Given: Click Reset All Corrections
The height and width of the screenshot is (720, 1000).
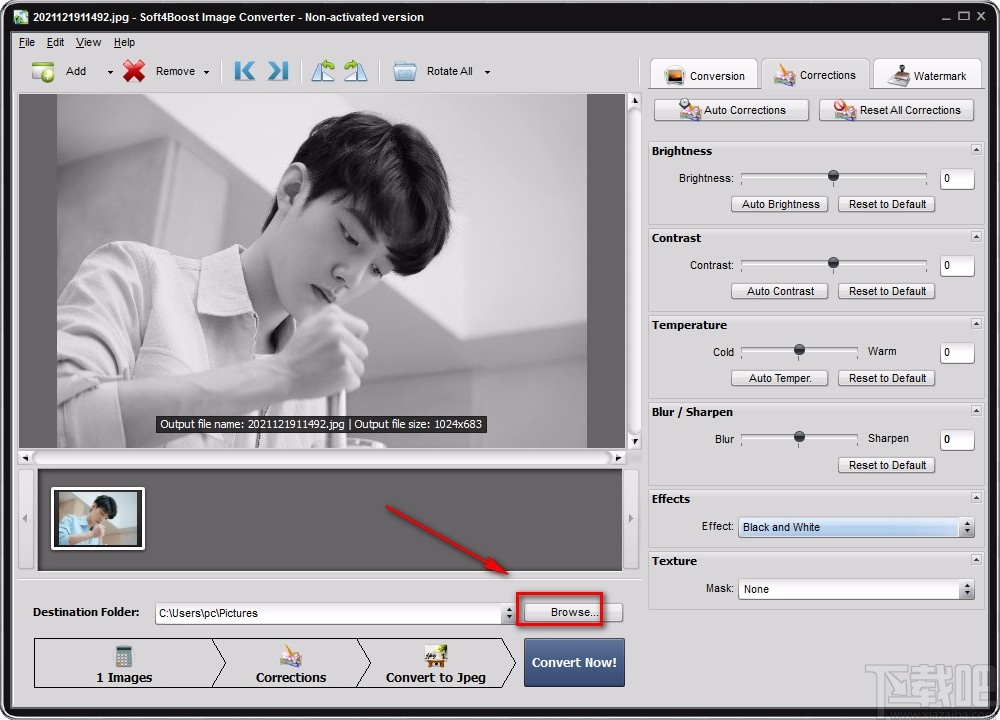Looking at the screenshot, I should coord(896,110).
